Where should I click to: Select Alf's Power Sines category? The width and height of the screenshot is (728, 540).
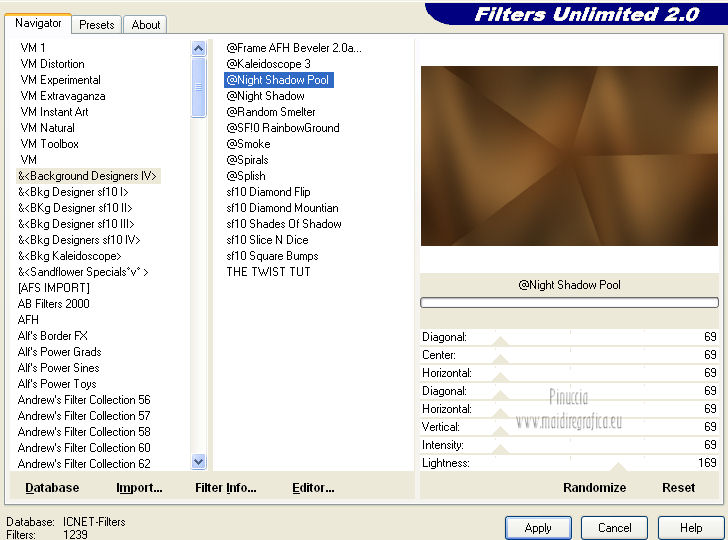[58, 368]
